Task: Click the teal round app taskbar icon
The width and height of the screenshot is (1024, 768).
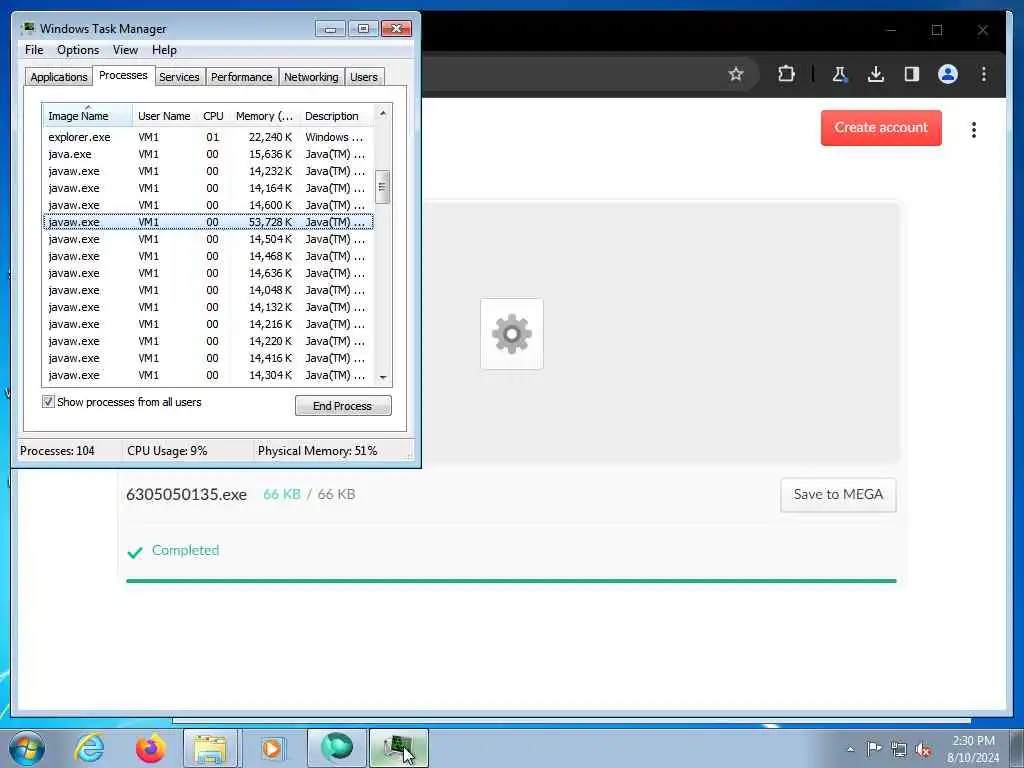Action: (336, 748)
